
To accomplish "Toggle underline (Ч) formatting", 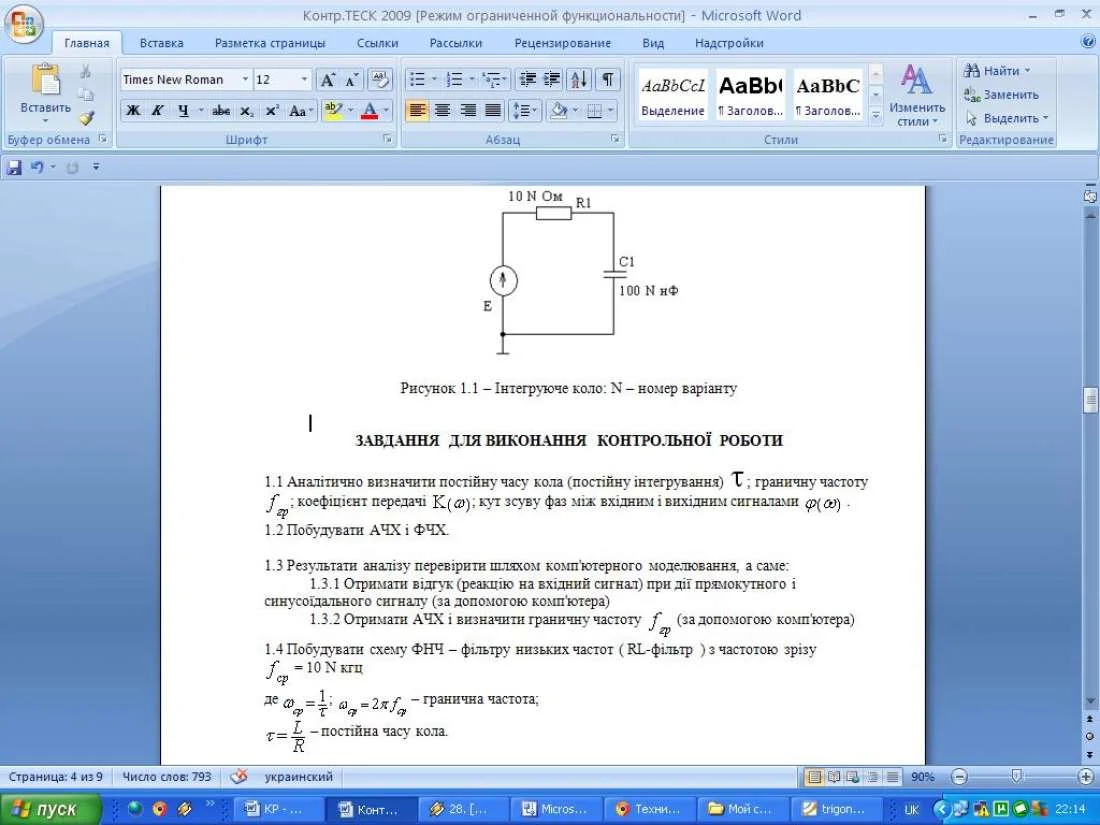I will 183,111.
